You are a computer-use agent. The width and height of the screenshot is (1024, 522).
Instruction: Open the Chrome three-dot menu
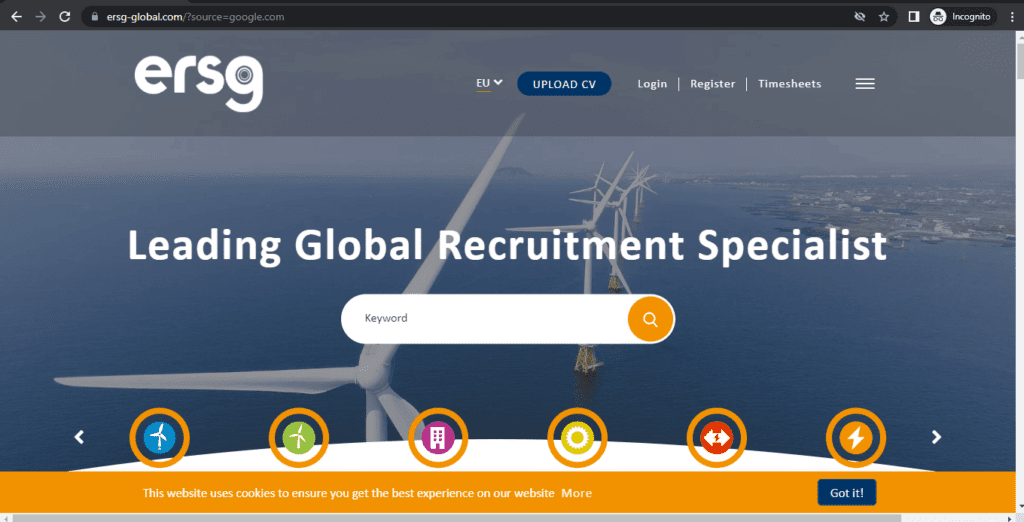[1012, 16]
